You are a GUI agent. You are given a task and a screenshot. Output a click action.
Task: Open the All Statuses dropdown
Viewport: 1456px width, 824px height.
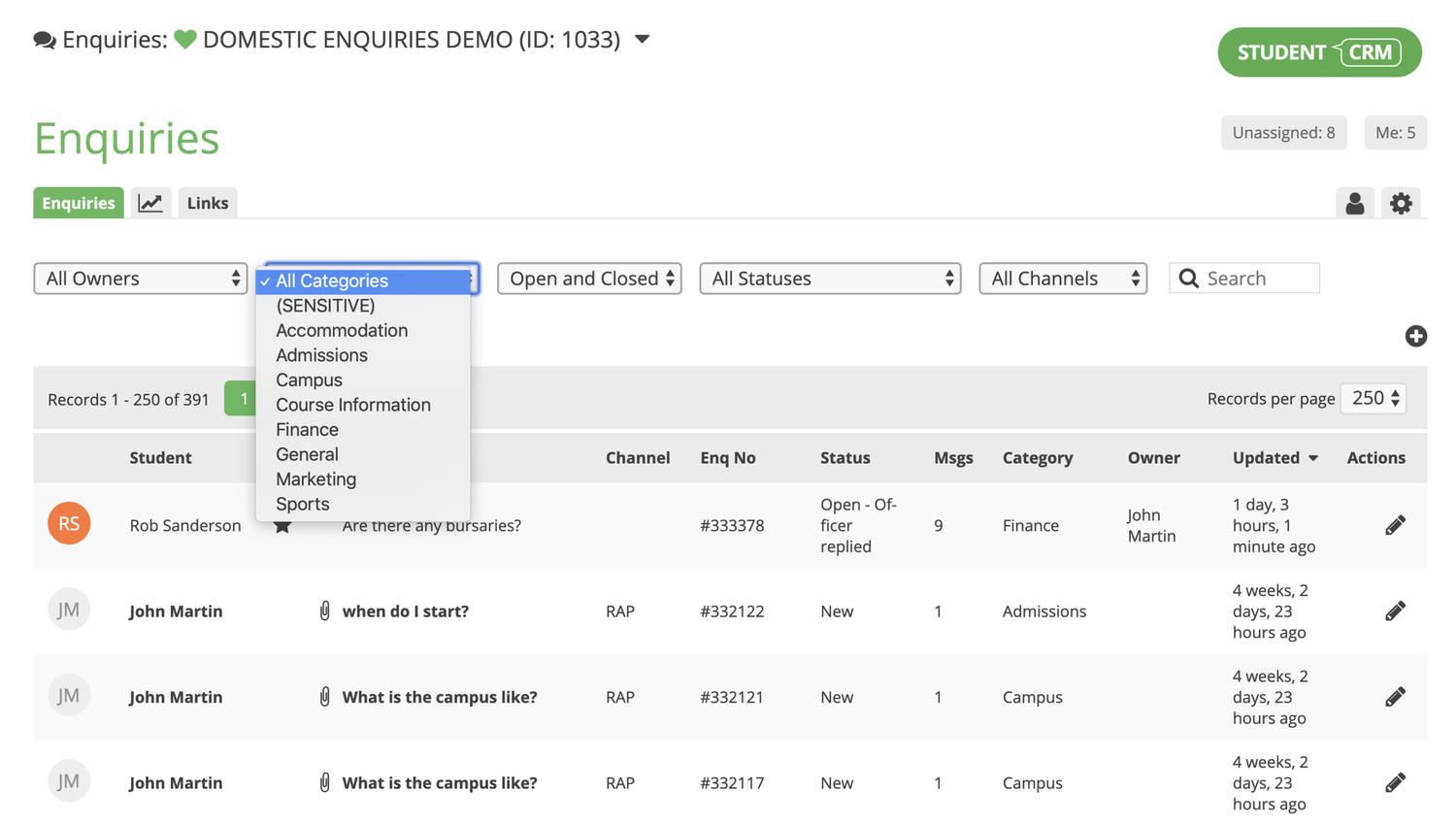coord(830,278)
